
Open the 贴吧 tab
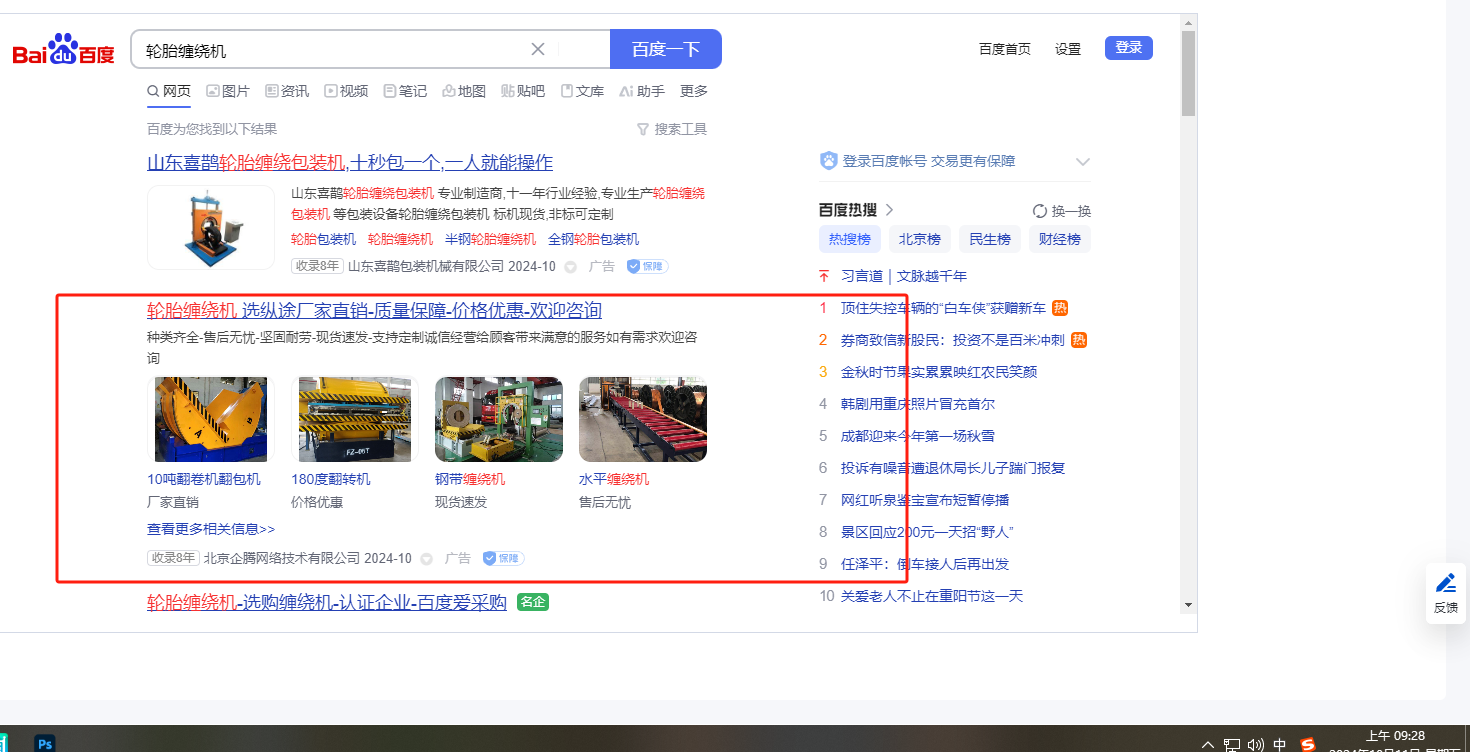[523, 91]
